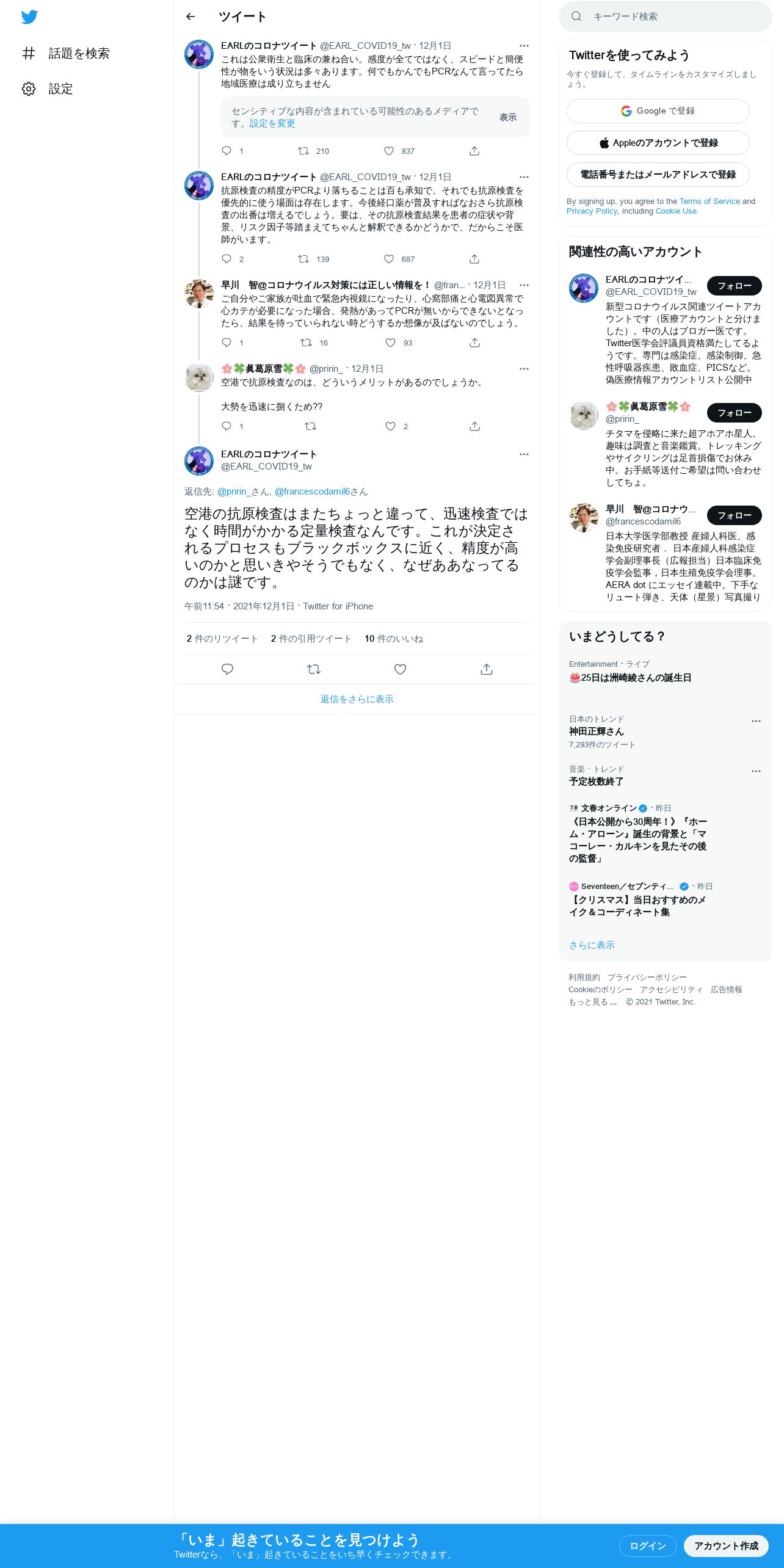This screenshot has width=784, height=1568.
Task: Click 表示 to reveal sensitive media
Action: click(x=508, y=117)
